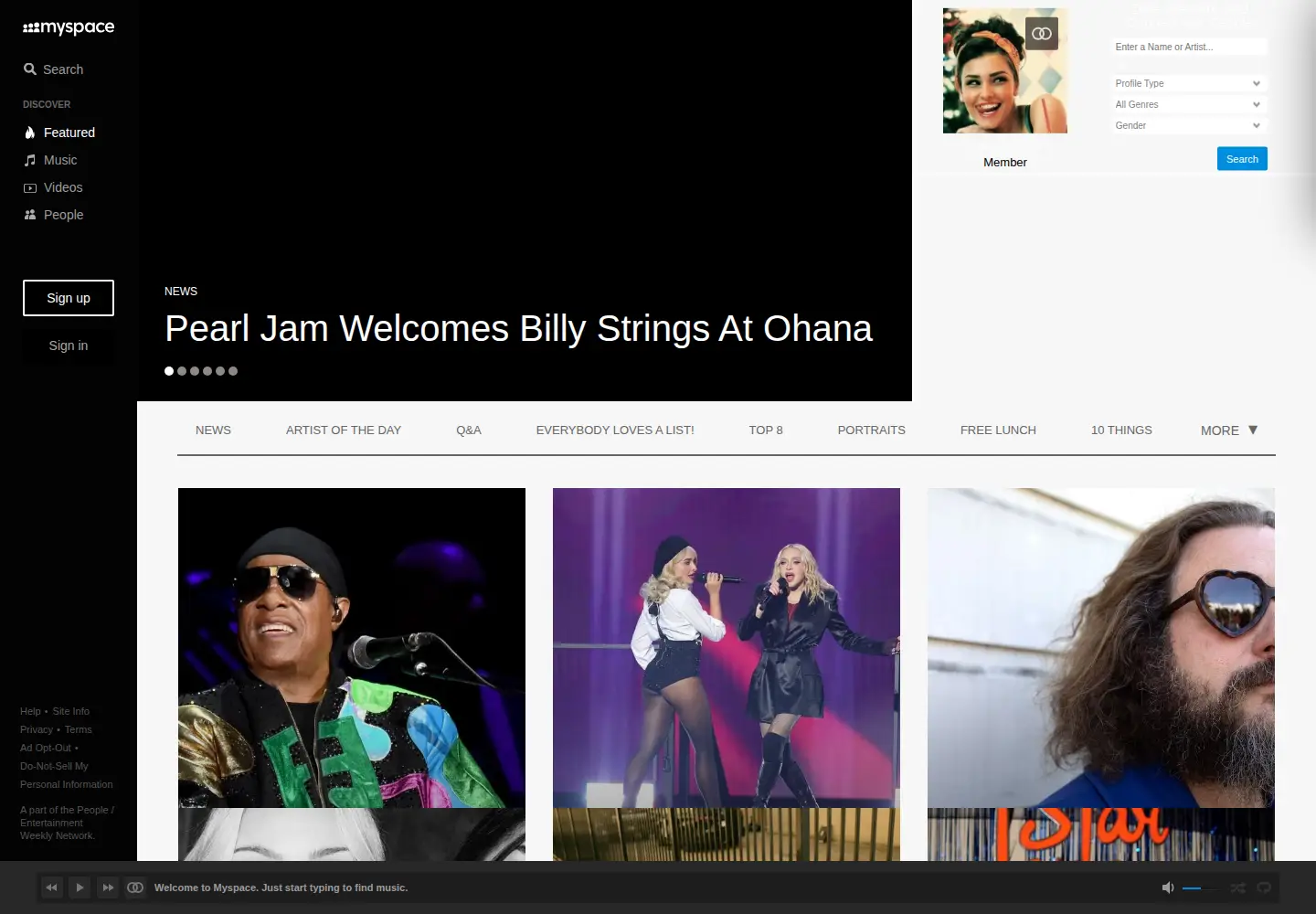Open the Music section
The height and width of the screenshot is (914, 1316).
pyautogui.click(x=50, y=160)
